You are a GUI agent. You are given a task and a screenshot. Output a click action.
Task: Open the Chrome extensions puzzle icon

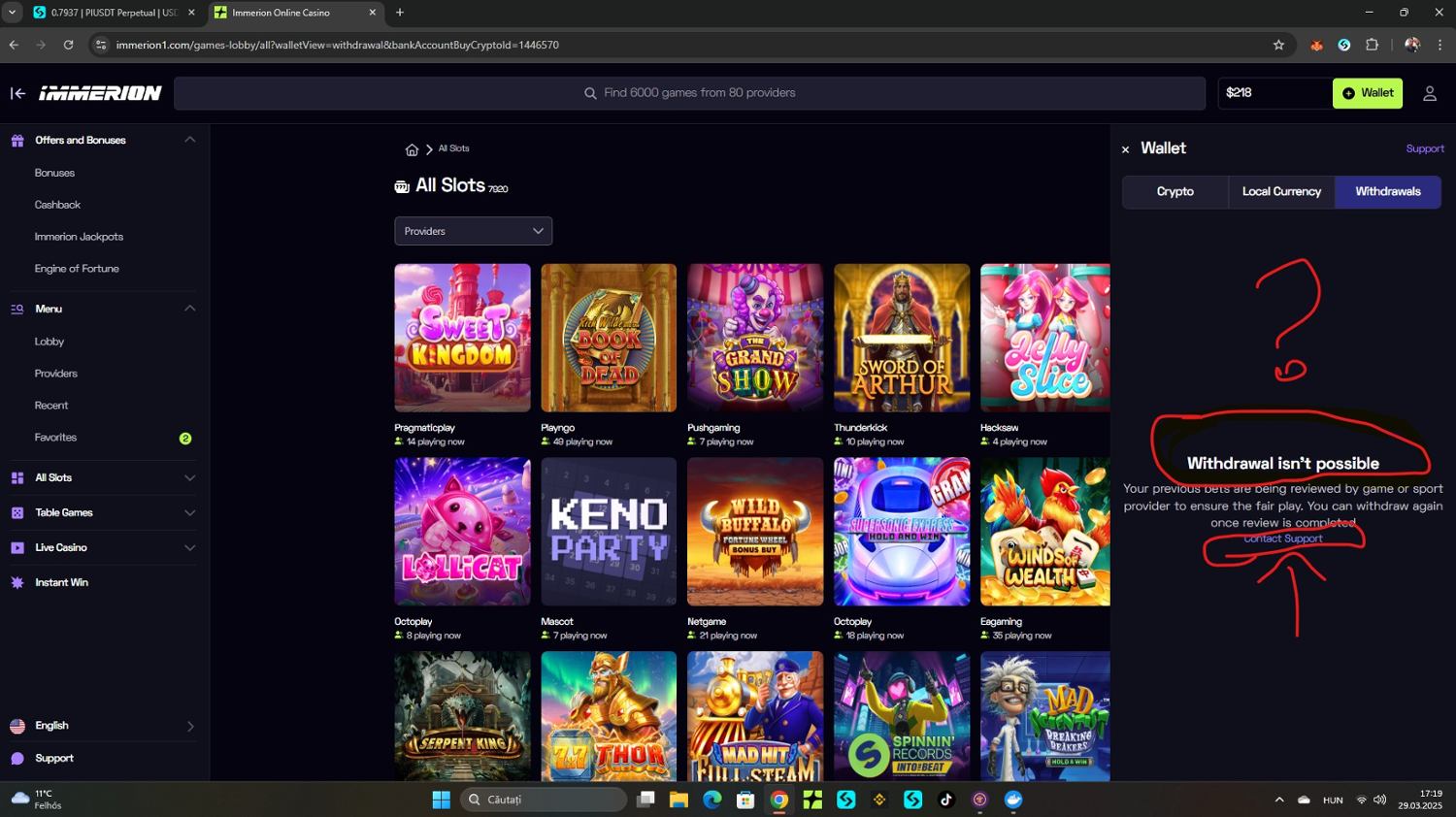pyautogui.click(x=1372, y=45)
